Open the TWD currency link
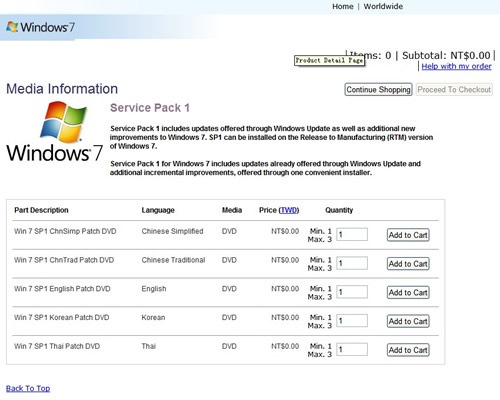This screenshot has height=400, width=500. 289,210
